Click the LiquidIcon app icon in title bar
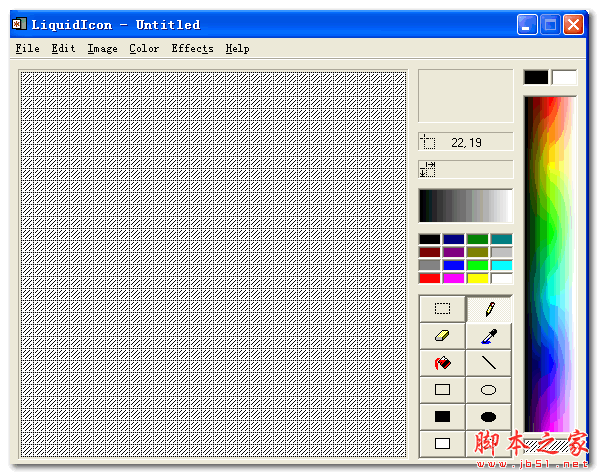600x475 pixels. pyautogui.click(x=19, y=24)
